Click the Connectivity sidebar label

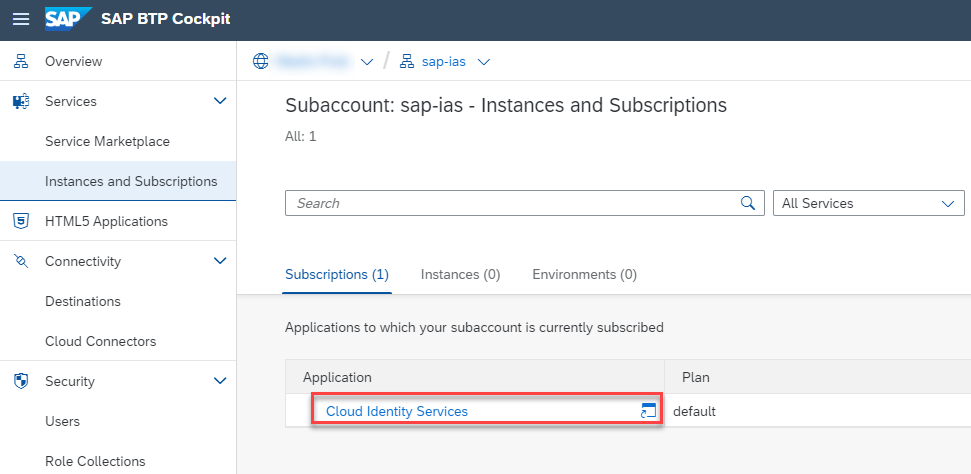click(83, 261)
